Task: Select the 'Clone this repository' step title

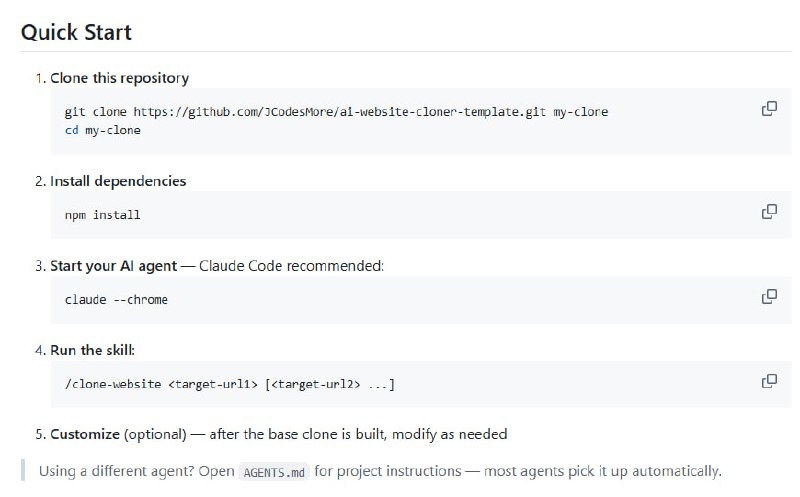Action: point(119,78)
